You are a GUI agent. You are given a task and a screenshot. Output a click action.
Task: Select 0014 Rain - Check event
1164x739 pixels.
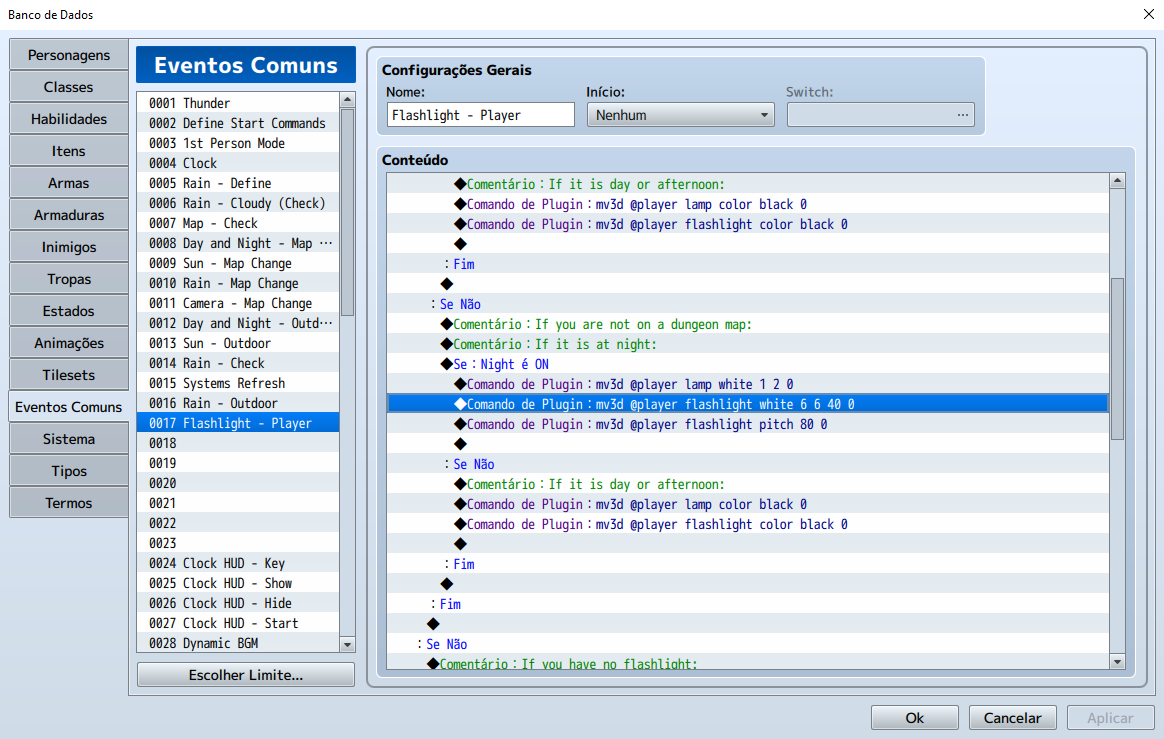(x=238, y=363)
